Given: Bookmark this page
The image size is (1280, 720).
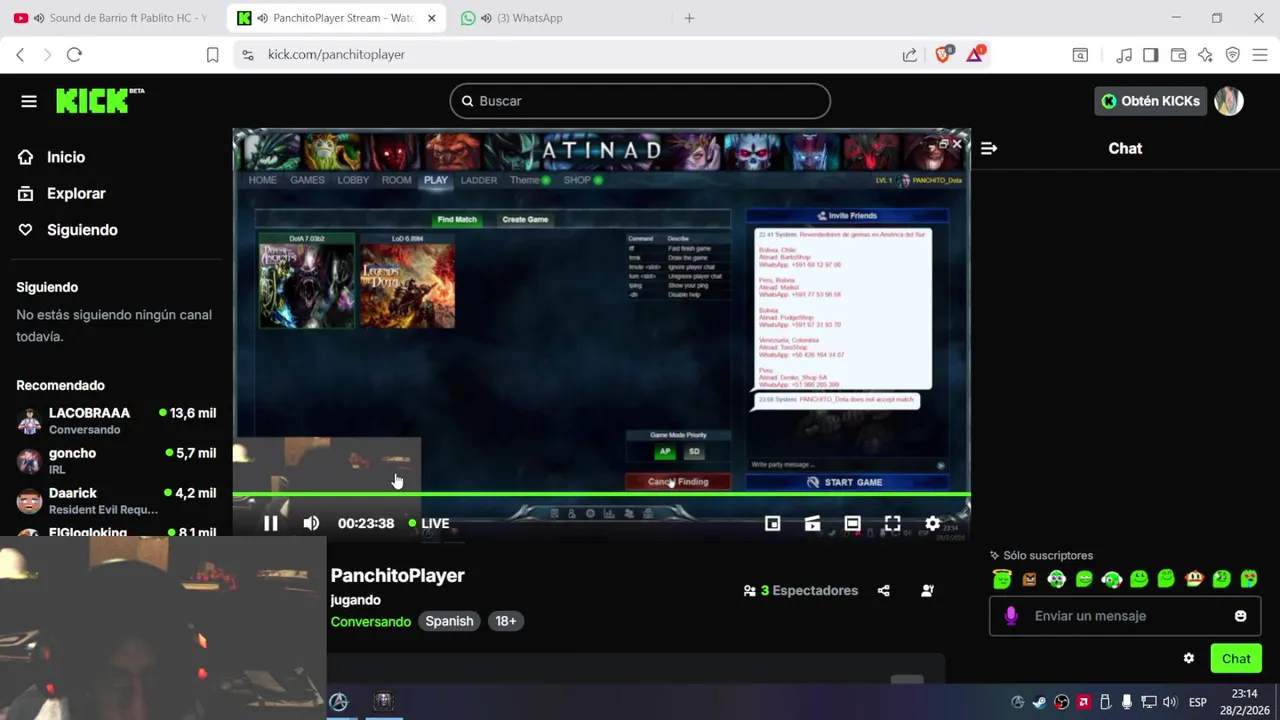Looking at the screenshot, I should pos(212,55).
